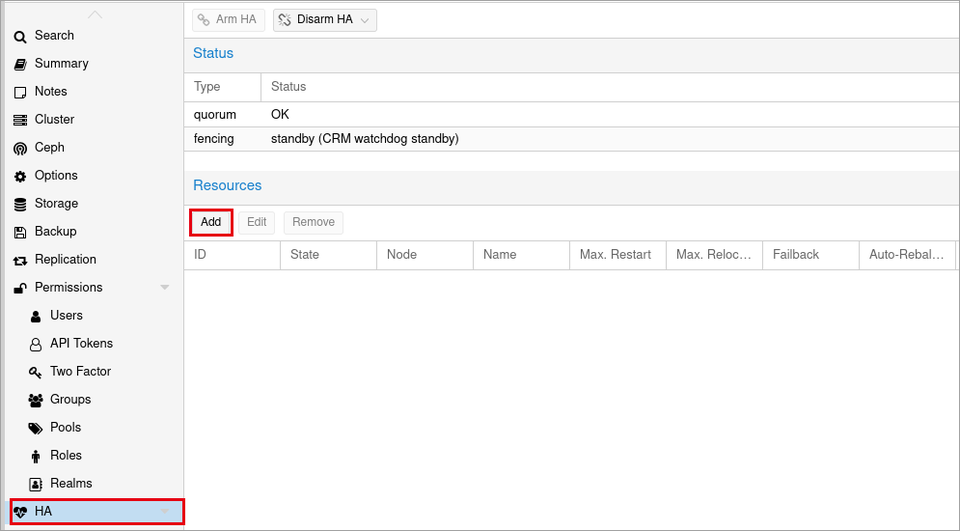Image resolution: width=960 pixels, height=531 pixels.
Task: Click the Storage database icon
Action: click(x=20, y=205)
